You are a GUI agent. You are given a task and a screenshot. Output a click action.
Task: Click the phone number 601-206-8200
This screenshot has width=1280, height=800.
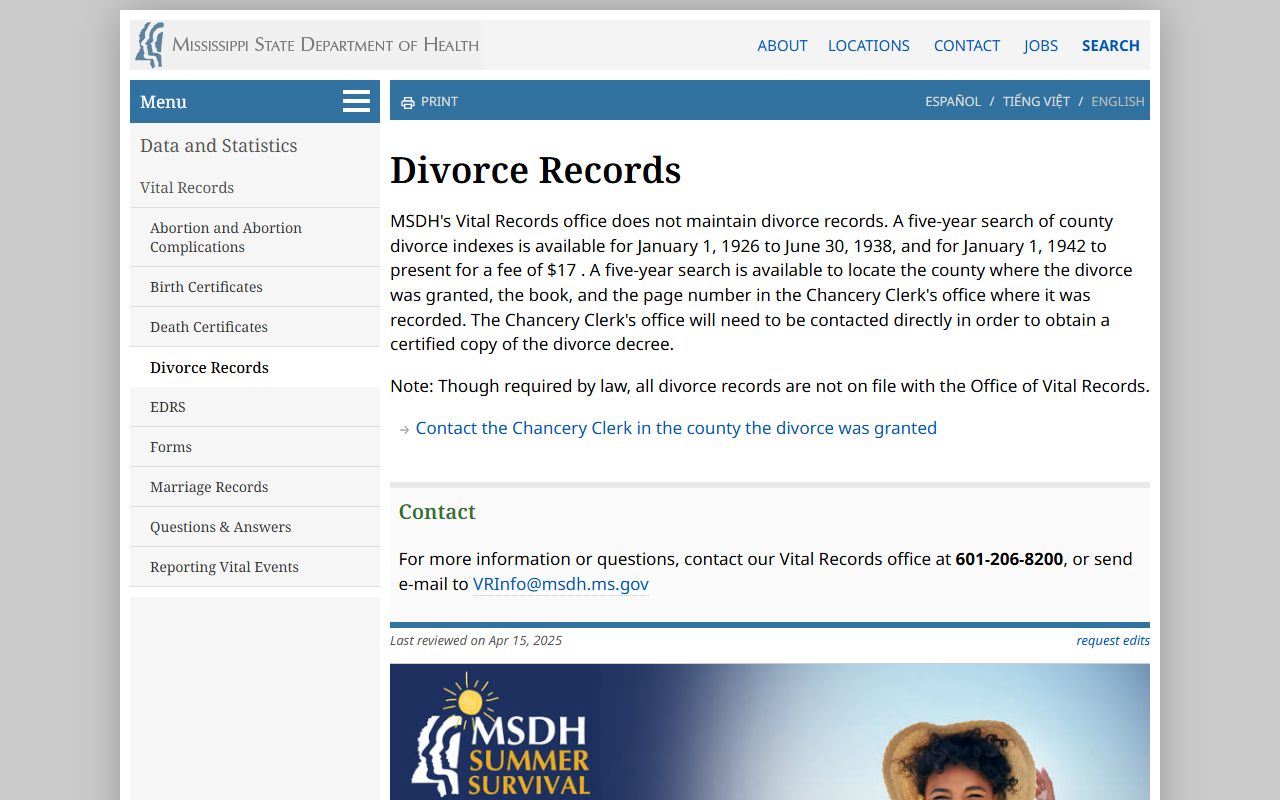click(x=1009, y=559)
